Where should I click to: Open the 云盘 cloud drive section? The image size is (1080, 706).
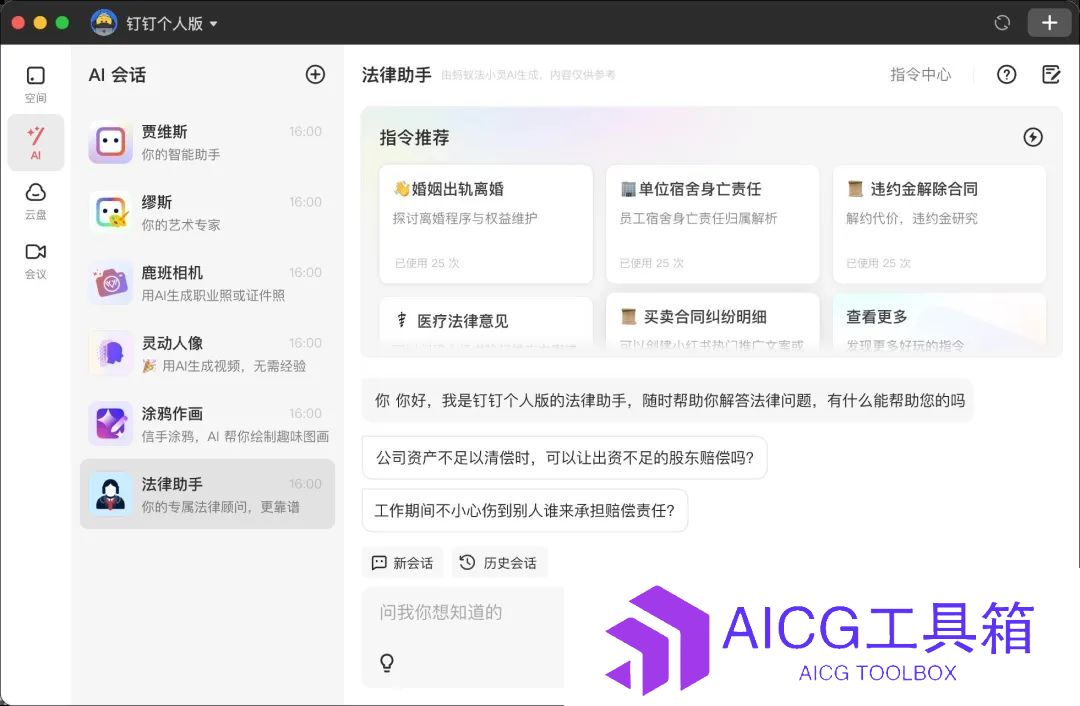point(36,201)
